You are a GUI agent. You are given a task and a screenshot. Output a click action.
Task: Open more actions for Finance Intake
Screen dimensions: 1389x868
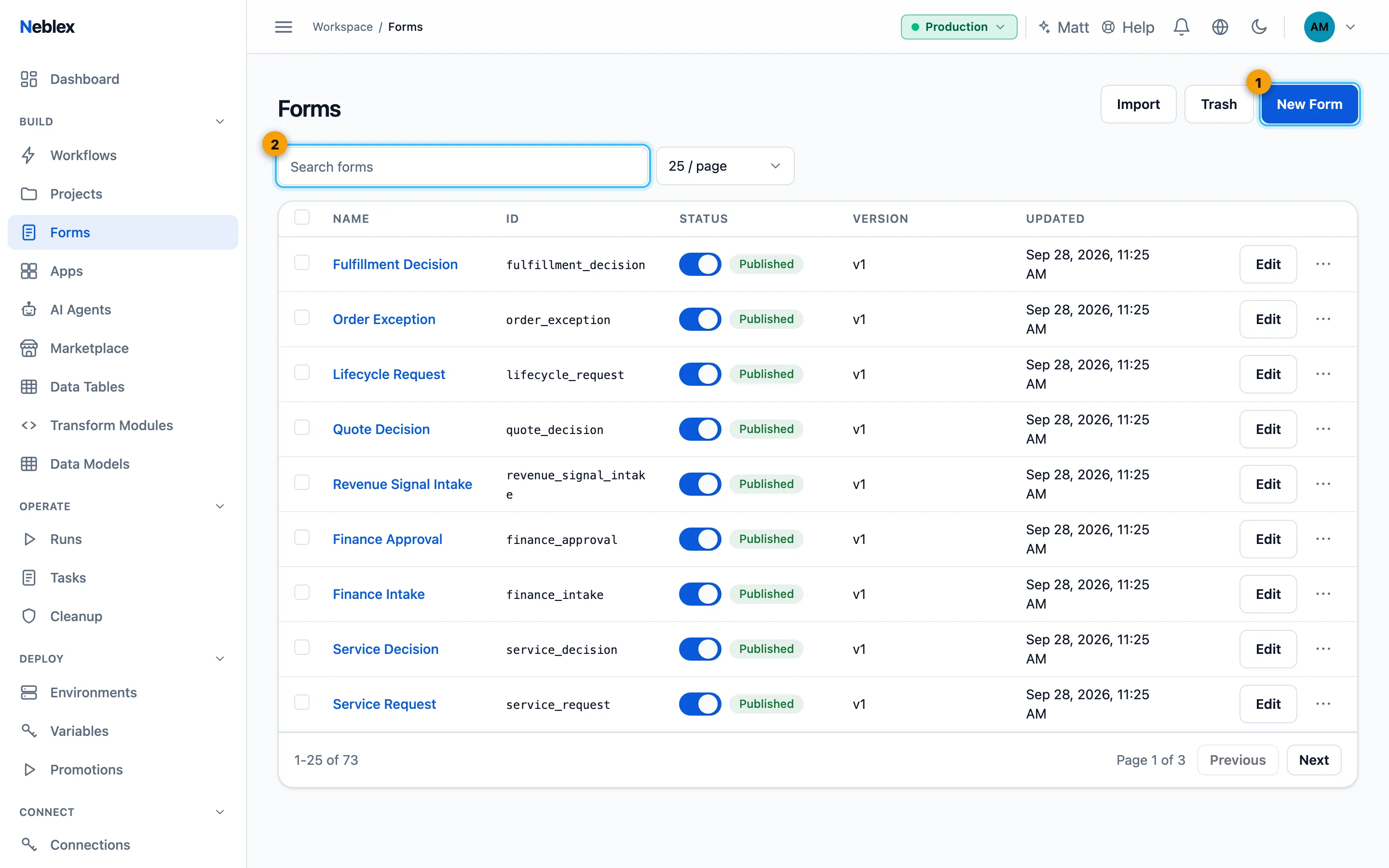coord(1323,594)
